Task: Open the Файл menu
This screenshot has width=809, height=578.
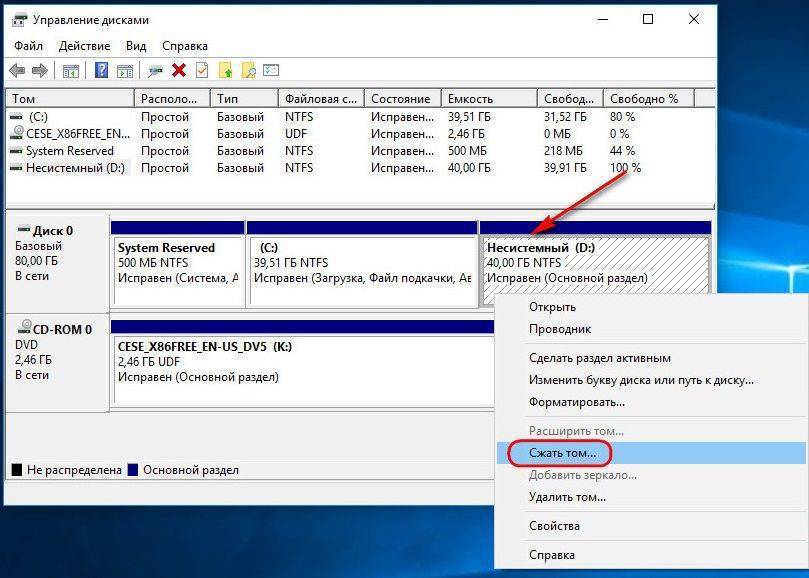Action: click(x=29, y=46)
